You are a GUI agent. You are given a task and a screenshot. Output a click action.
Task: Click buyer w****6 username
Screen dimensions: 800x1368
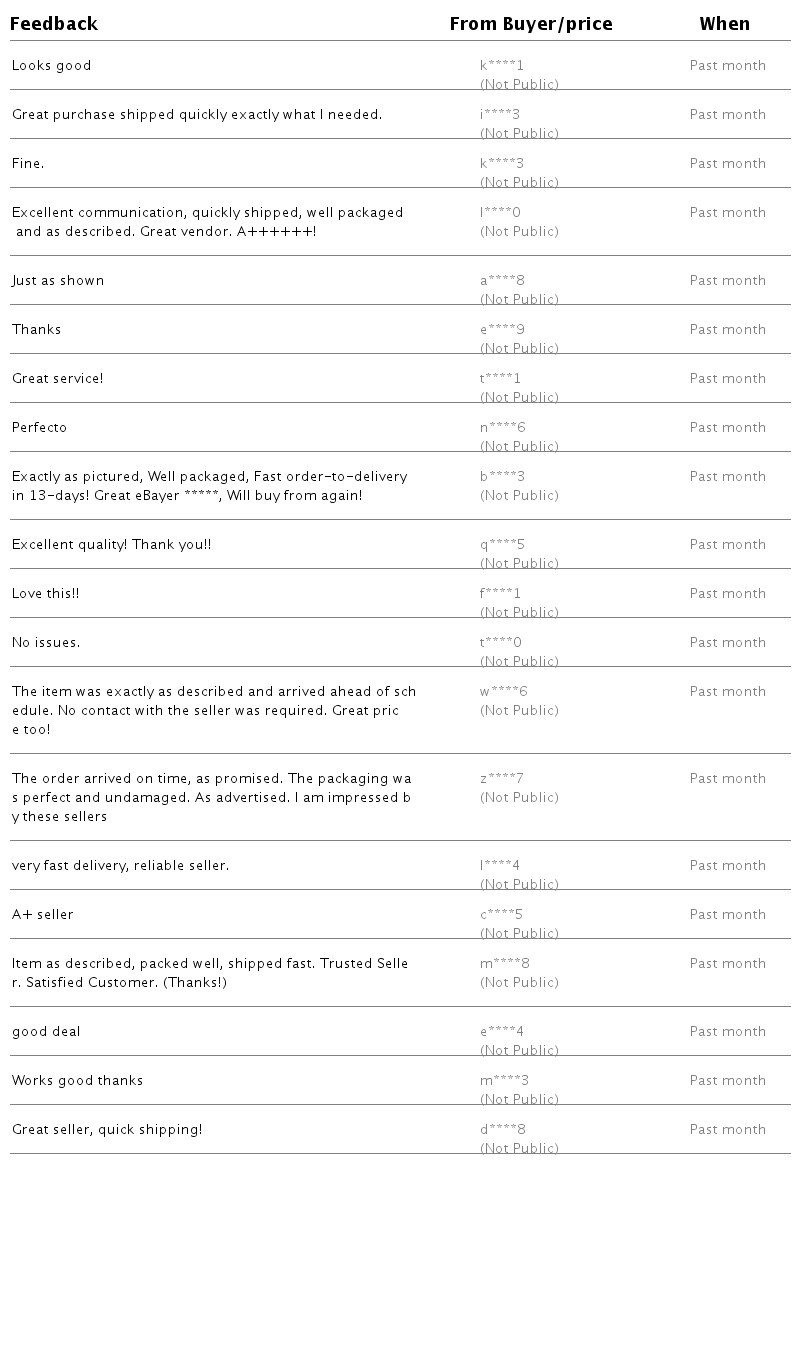[504, 692]
